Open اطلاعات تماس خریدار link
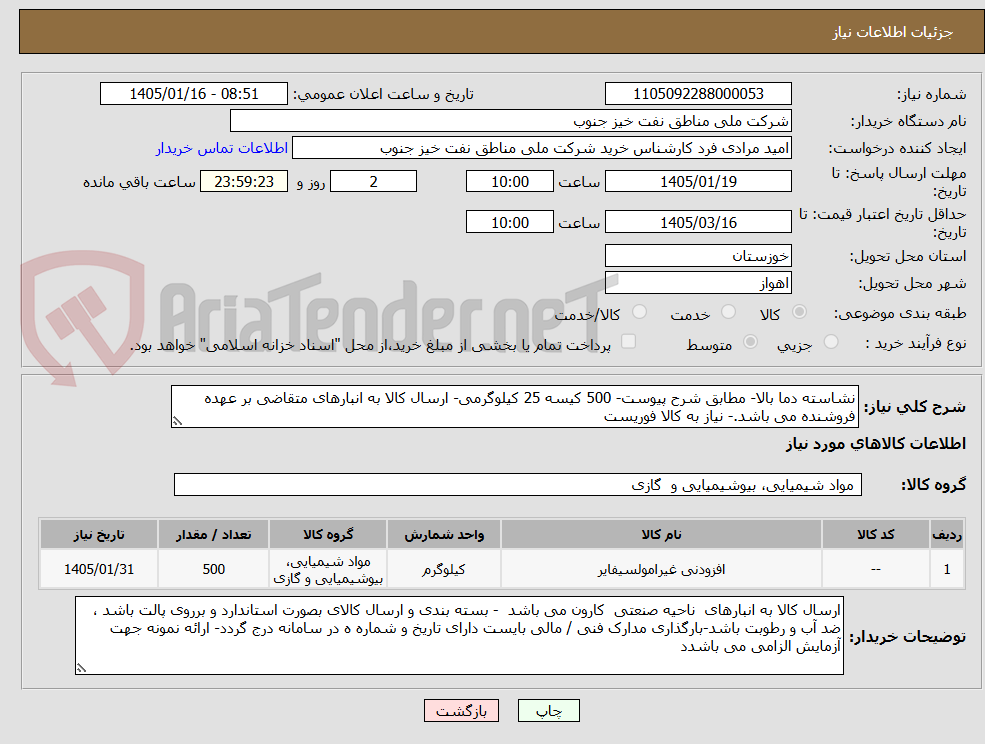985x744 pixels. coord(222,148)
